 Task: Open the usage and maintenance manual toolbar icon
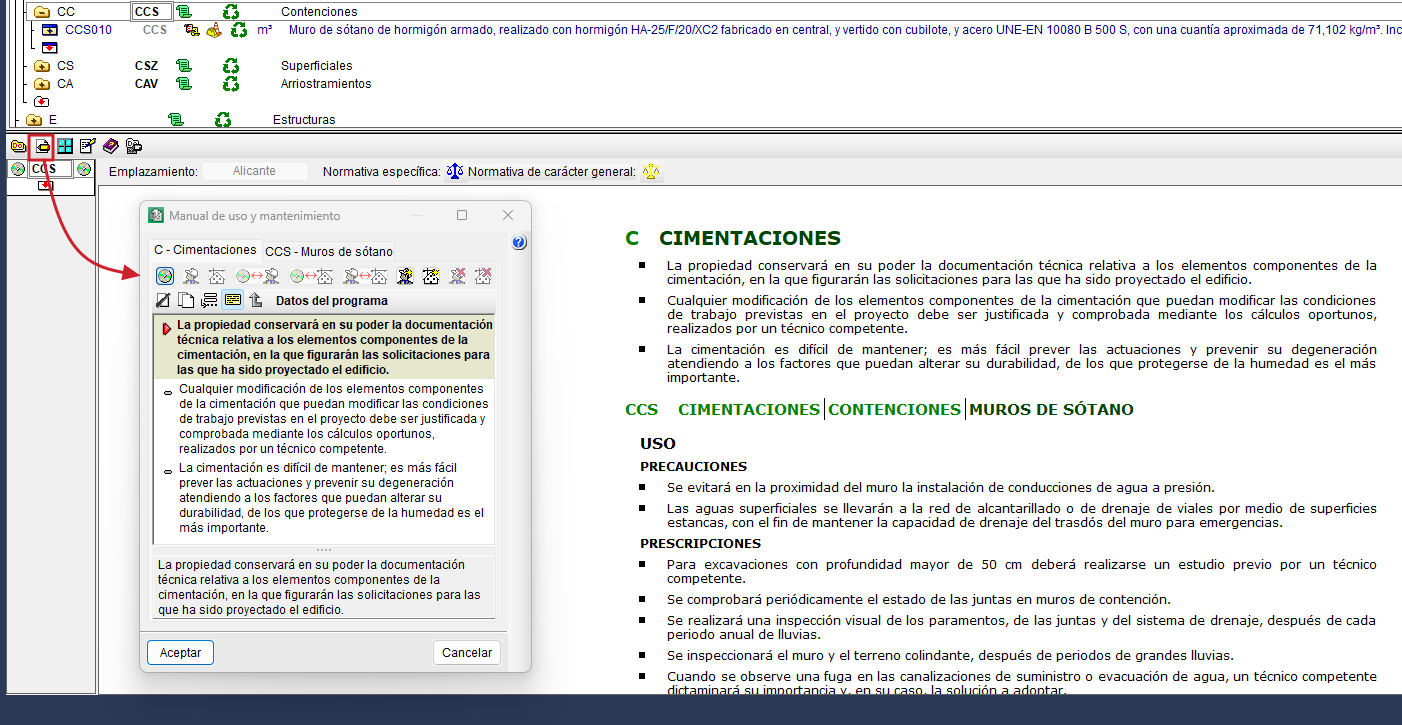[x=42, y=146]
